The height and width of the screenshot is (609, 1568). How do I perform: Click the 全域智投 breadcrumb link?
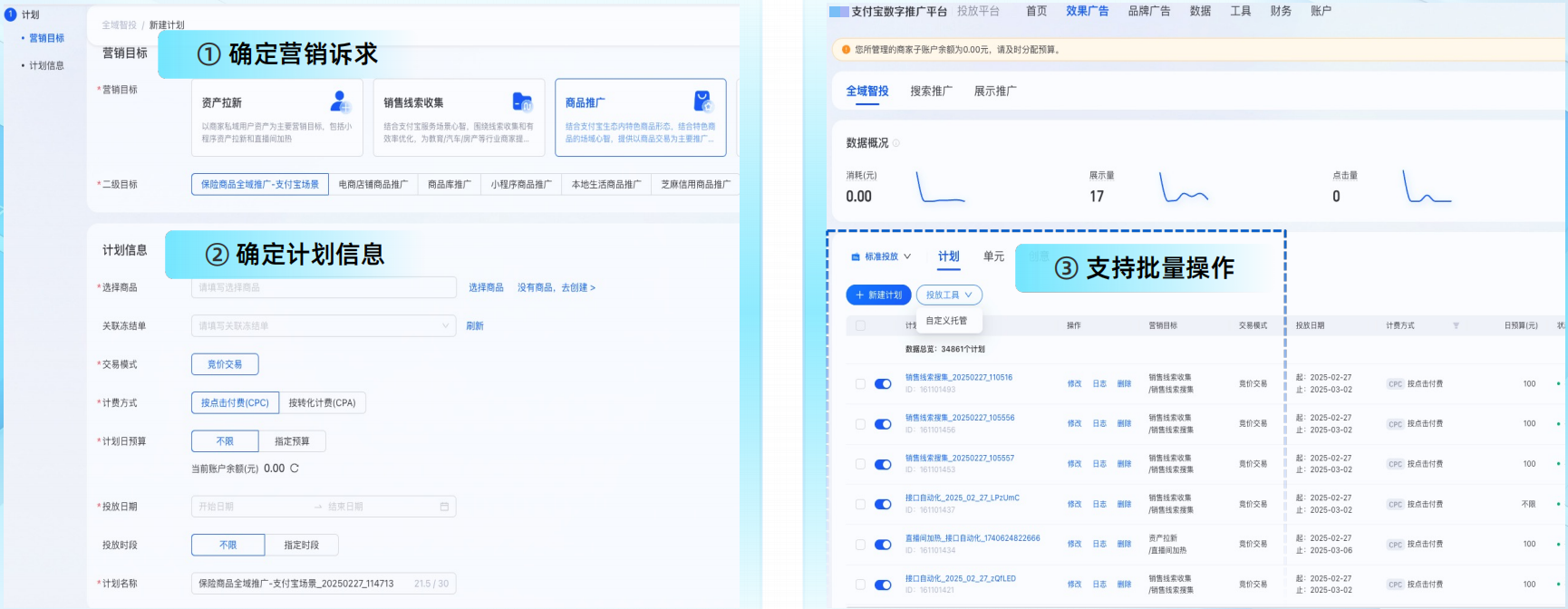pos(119,25)
